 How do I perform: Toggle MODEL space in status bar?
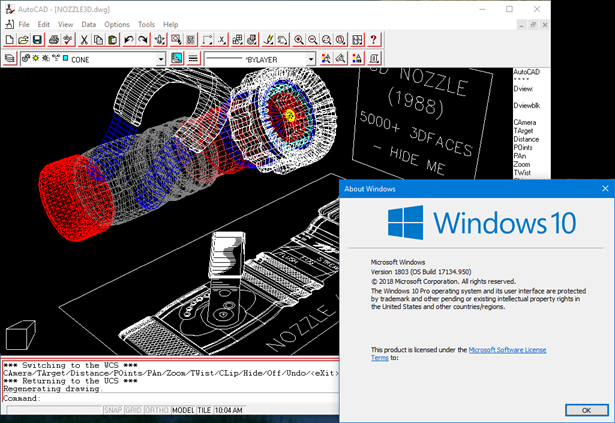click(x=183, y=410)
